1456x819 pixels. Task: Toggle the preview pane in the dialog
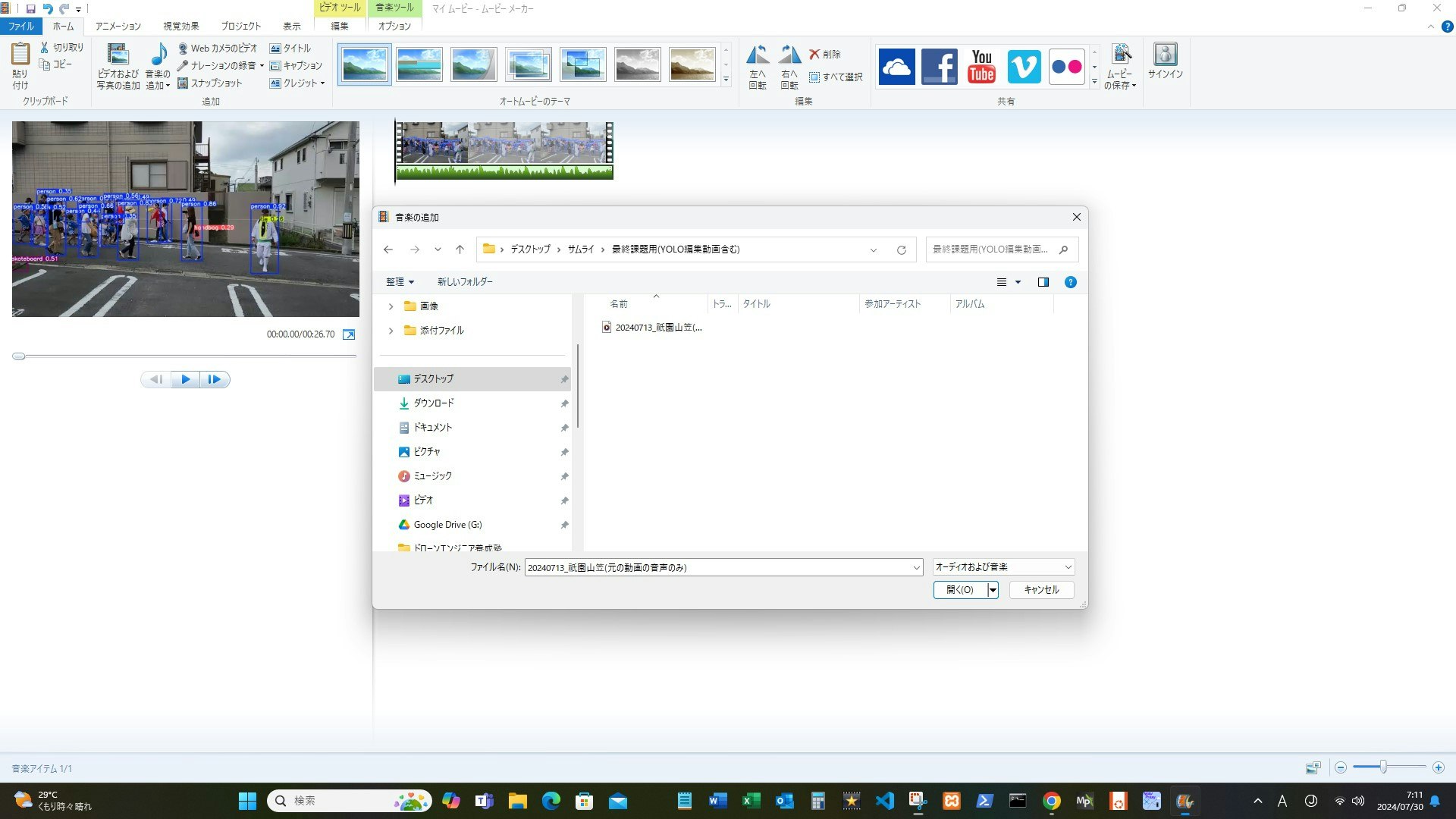[x=1043, y=281]
